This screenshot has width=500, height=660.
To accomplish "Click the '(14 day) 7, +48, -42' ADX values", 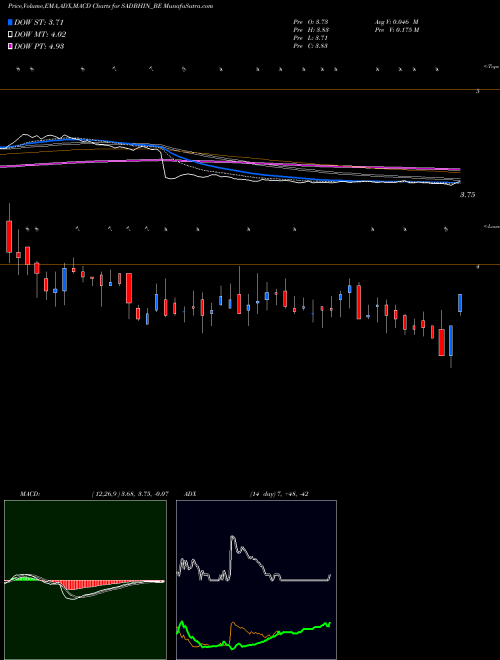I will click(x=278, y=494).
